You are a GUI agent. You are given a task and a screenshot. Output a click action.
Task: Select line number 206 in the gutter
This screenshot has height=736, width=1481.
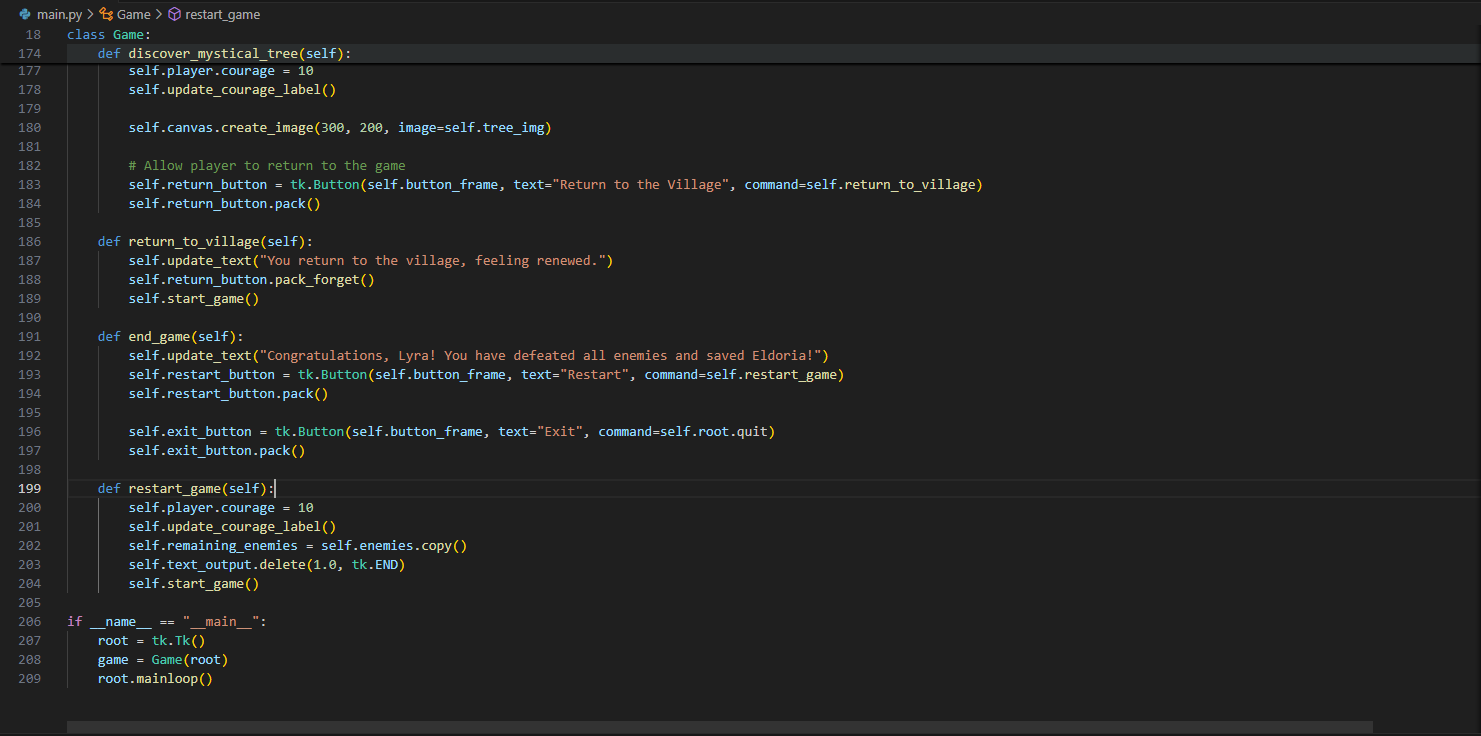(x=28, y=621)
